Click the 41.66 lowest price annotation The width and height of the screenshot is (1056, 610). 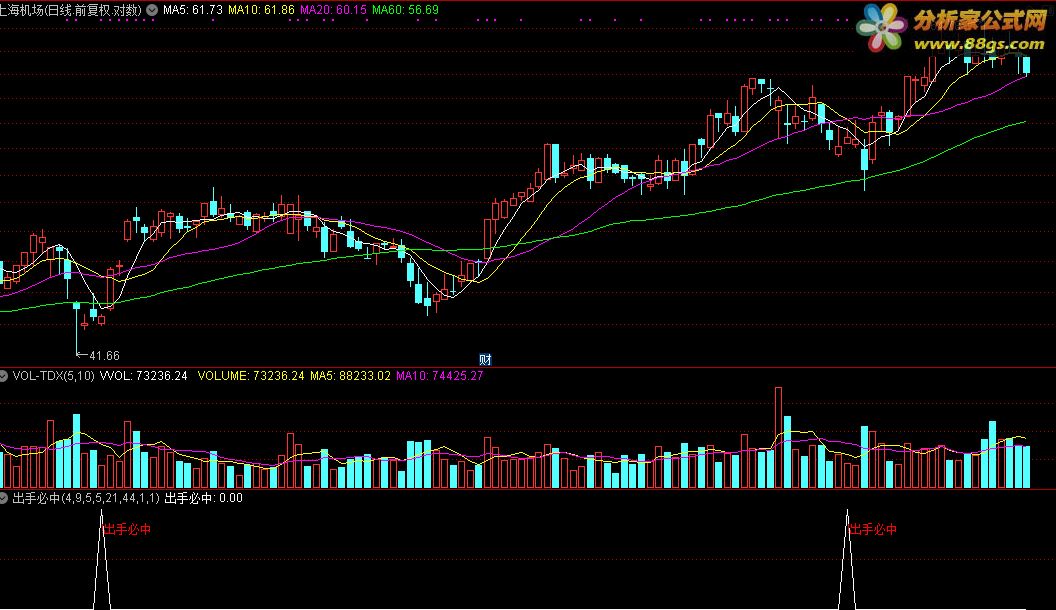(x=104, y=355)
